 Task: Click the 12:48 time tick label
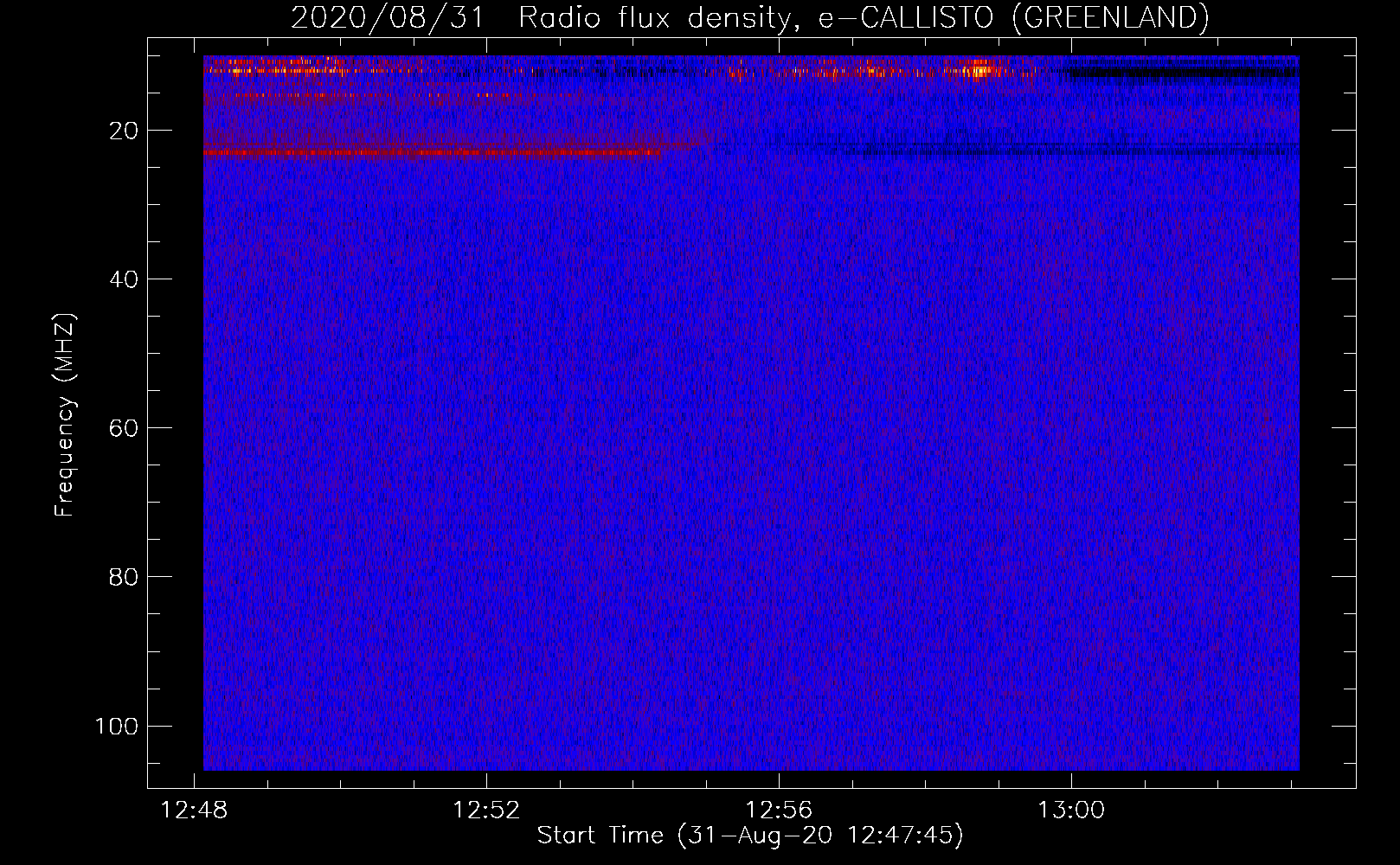tap(195, 810)
